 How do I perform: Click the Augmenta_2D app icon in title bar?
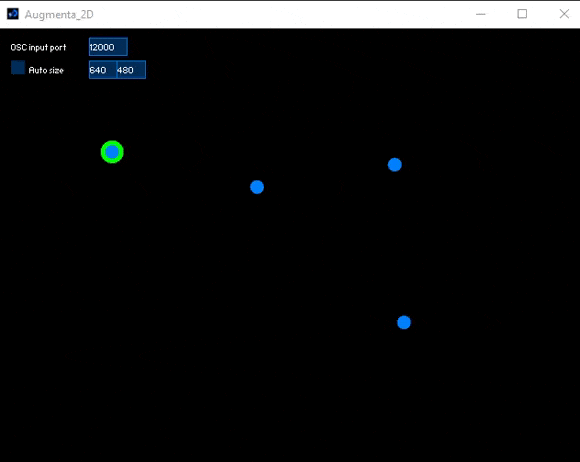tap(13, 14)
